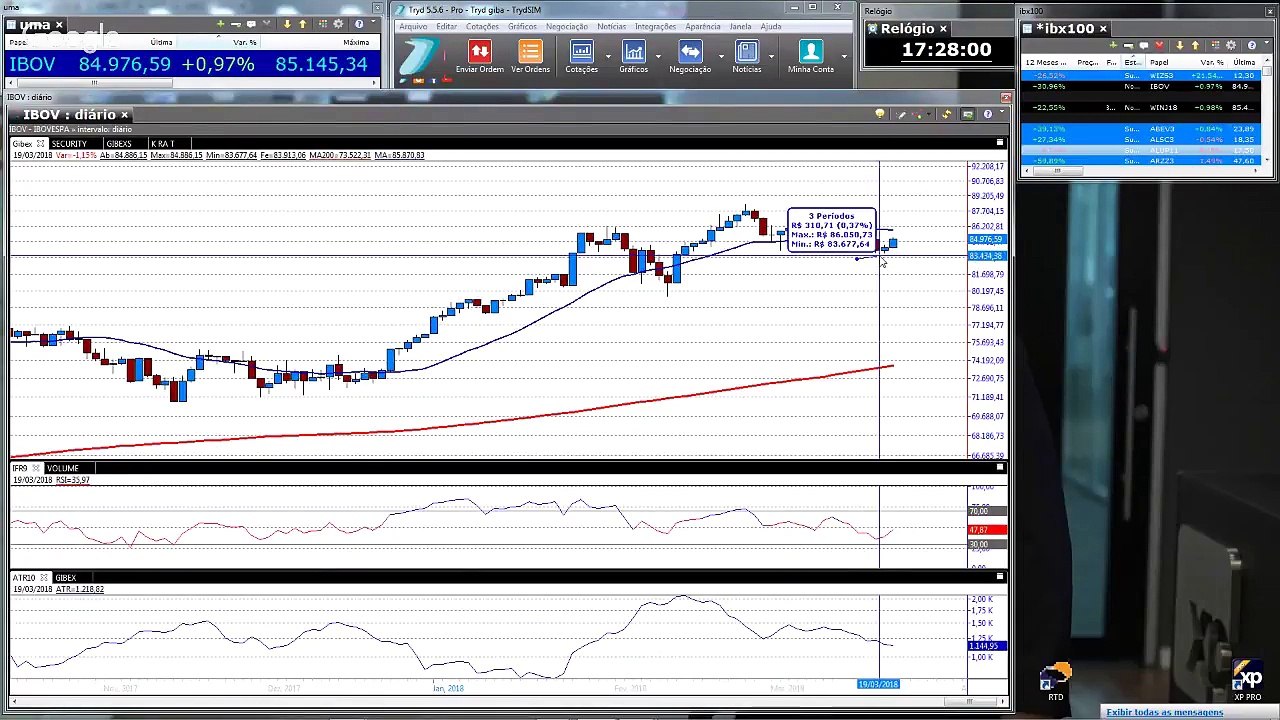The width and height of the screenshot is (1280, 720).
Task: Click the yellow up arrow in uma panel
Action: coord(302,24)
